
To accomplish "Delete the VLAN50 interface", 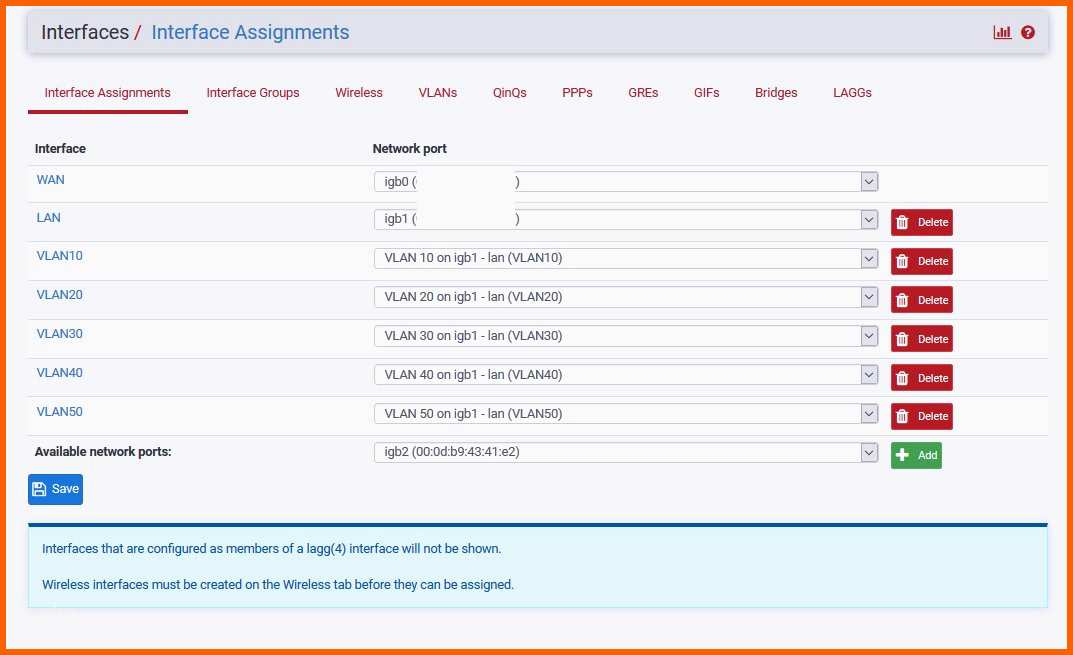I will [921, 416].
